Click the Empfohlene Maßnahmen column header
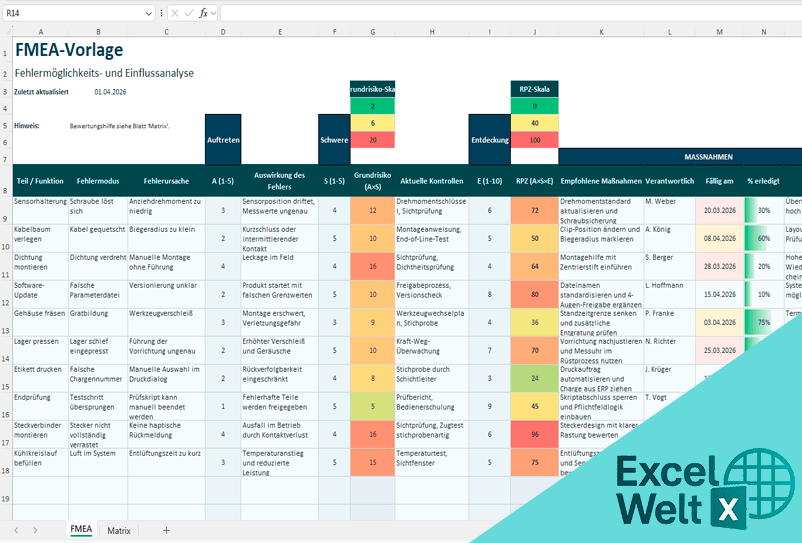 coord(601,181)
